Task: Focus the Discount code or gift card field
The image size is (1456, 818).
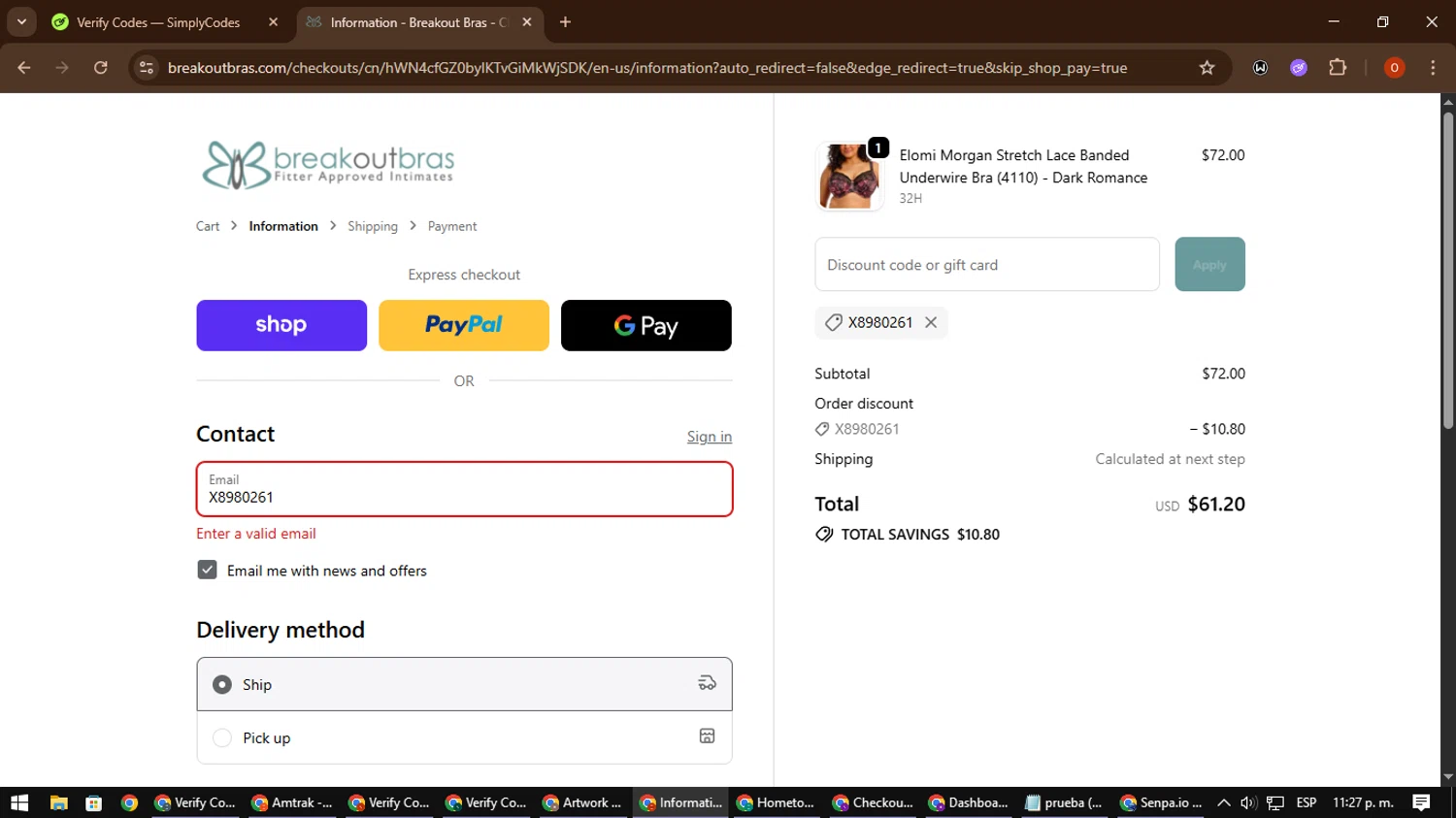Action: 987,264
